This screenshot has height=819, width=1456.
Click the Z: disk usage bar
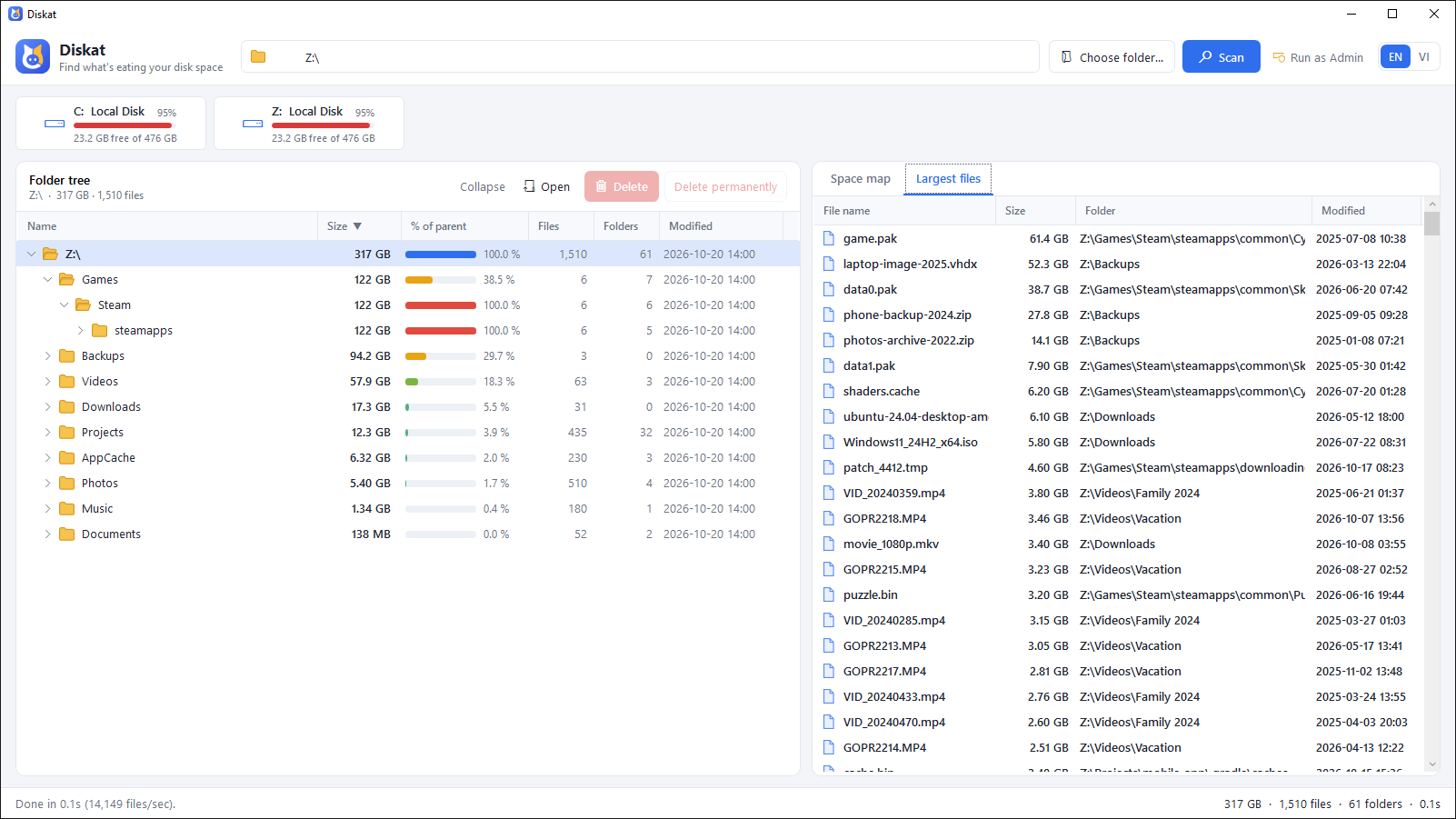[323, 125]
